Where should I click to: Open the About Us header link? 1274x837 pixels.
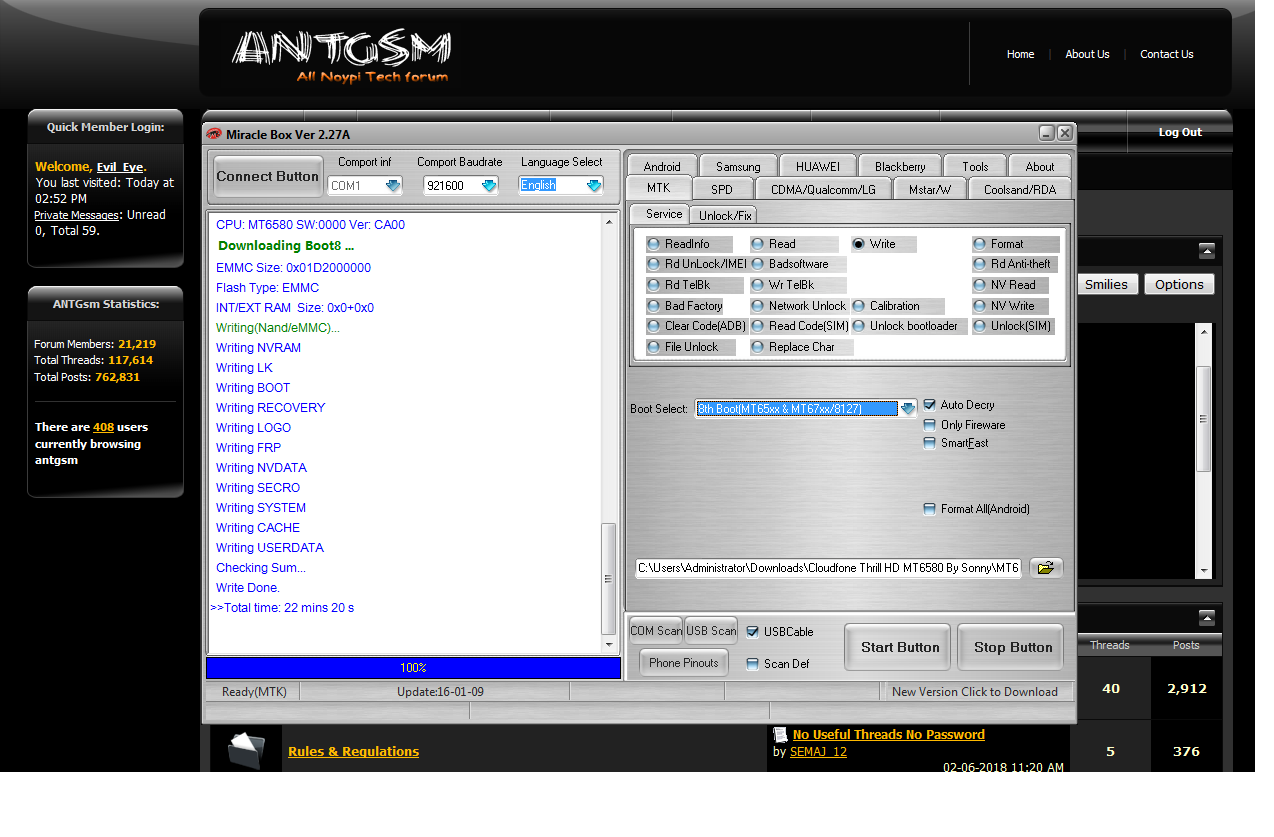[x=1087, y=54]
